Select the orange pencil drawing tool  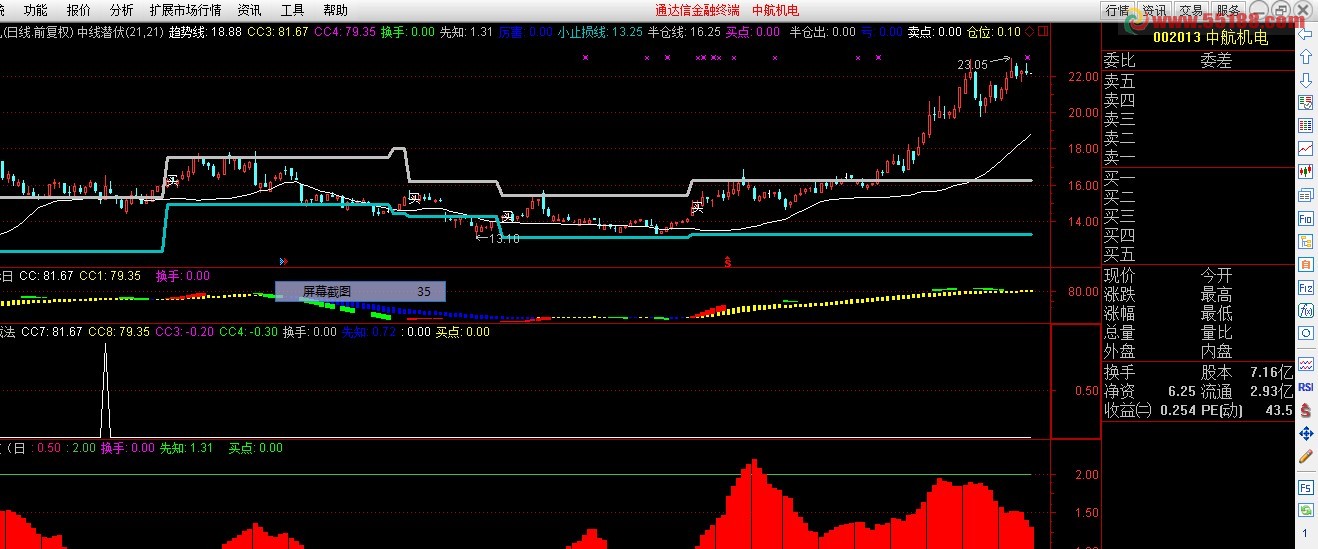coord(1305,456)
